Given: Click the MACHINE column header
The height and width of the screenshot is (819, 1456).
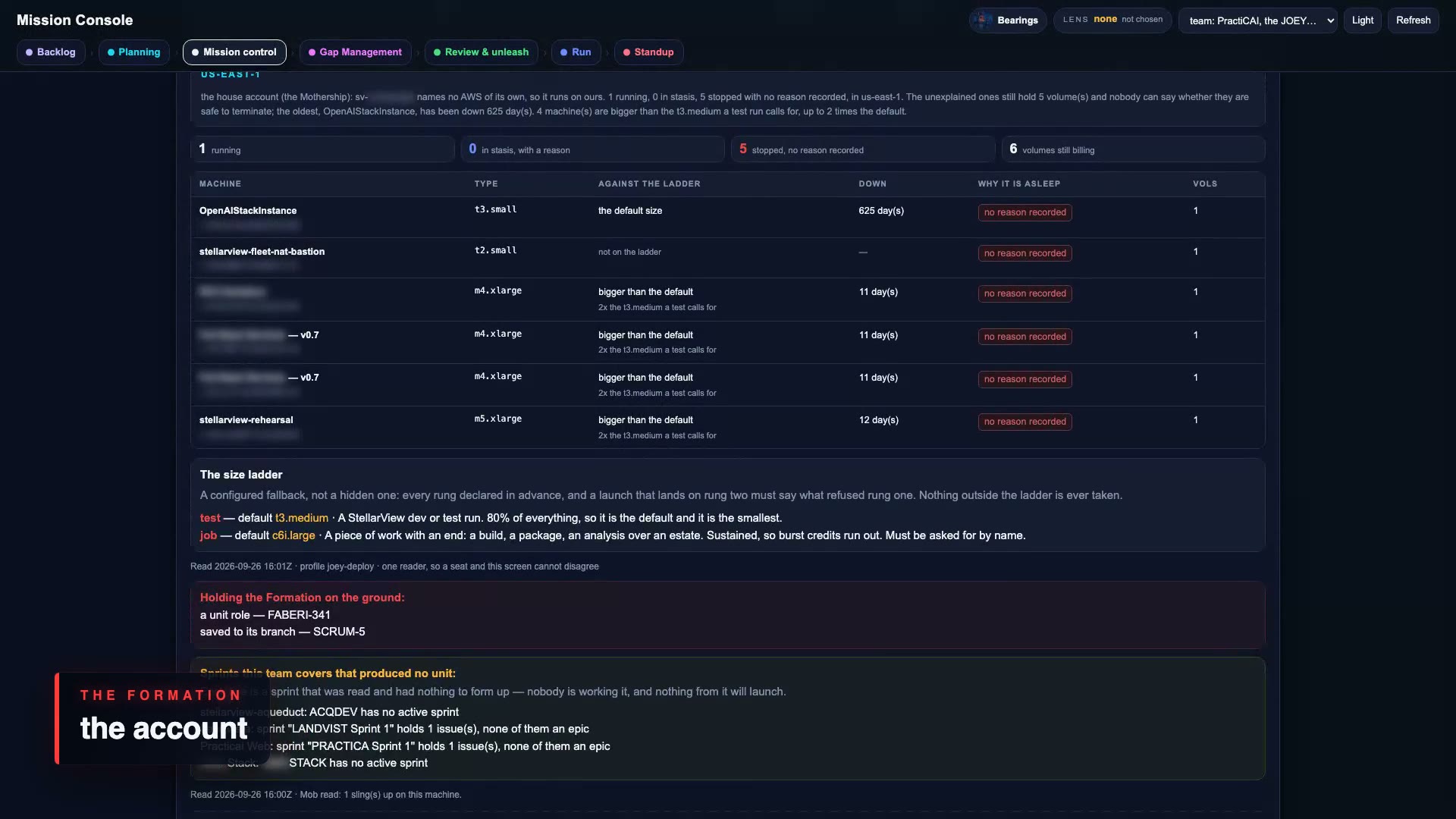Looking at the screenshot, I should pos(220,184).
